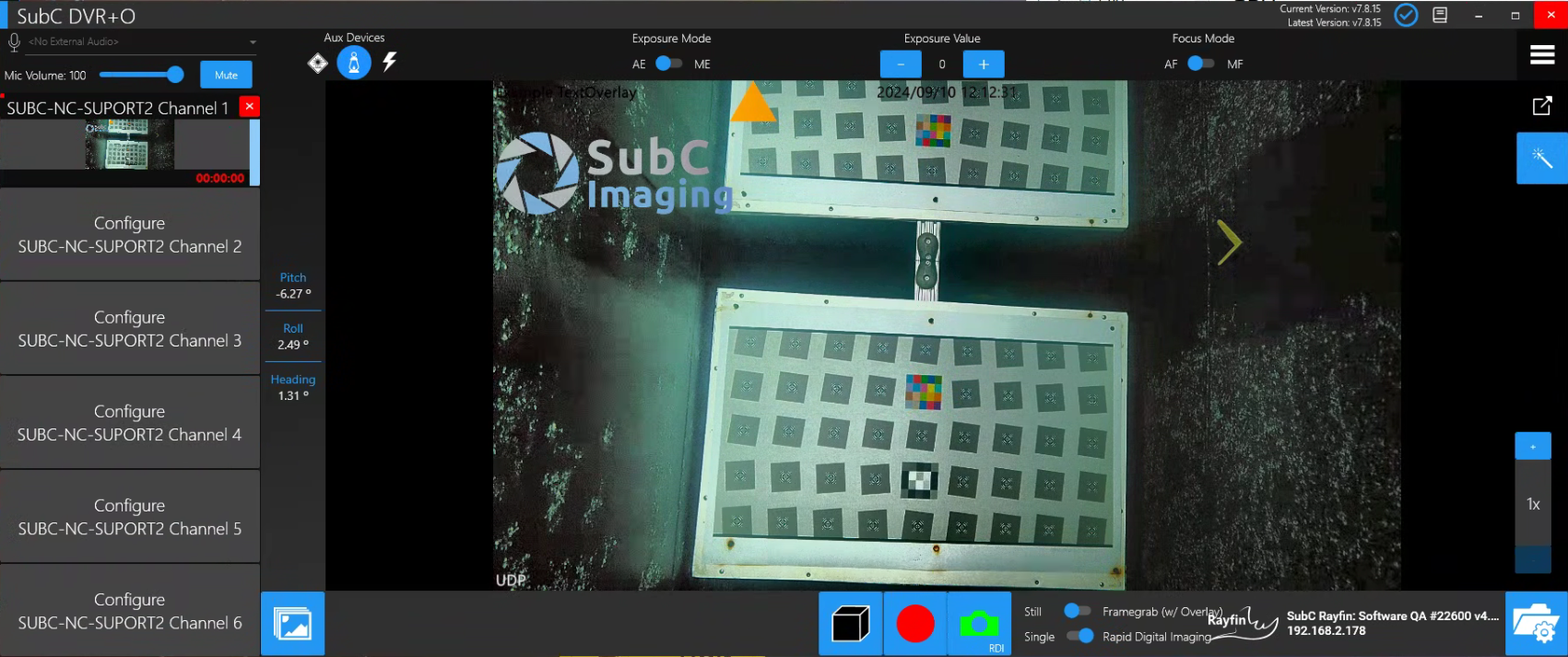The height and width of the screenshot is (657, 1568).
Task: Open the hamburger main menu
Action: [x=1542, y=55]
